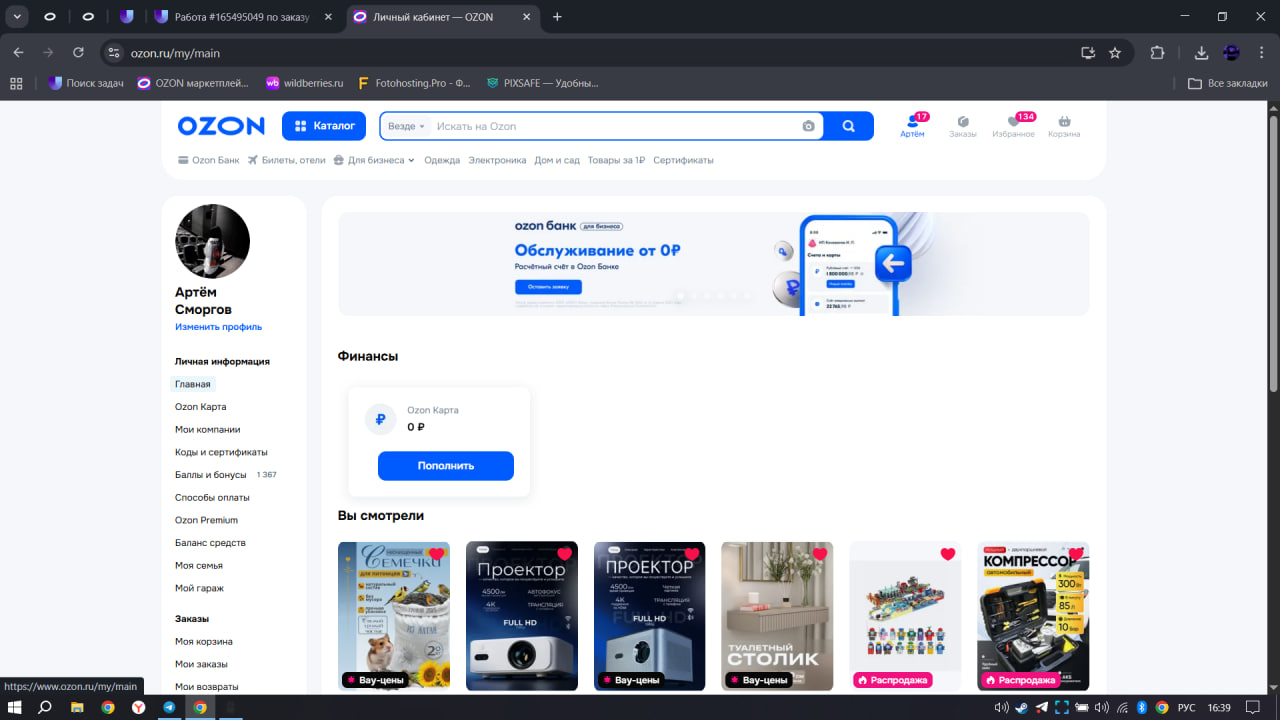1280x720 pixels.
Task: Go back with the browser back arrow
Action: pyautogui.click(x=18, y=53)
